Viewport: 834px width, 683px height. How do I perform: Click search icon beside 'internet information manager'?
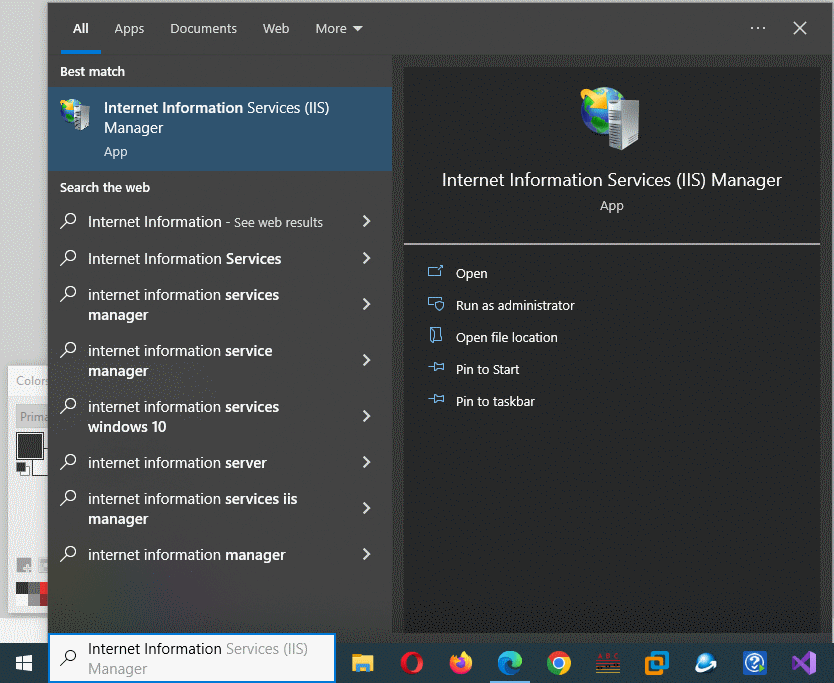[x=69, y=554]
